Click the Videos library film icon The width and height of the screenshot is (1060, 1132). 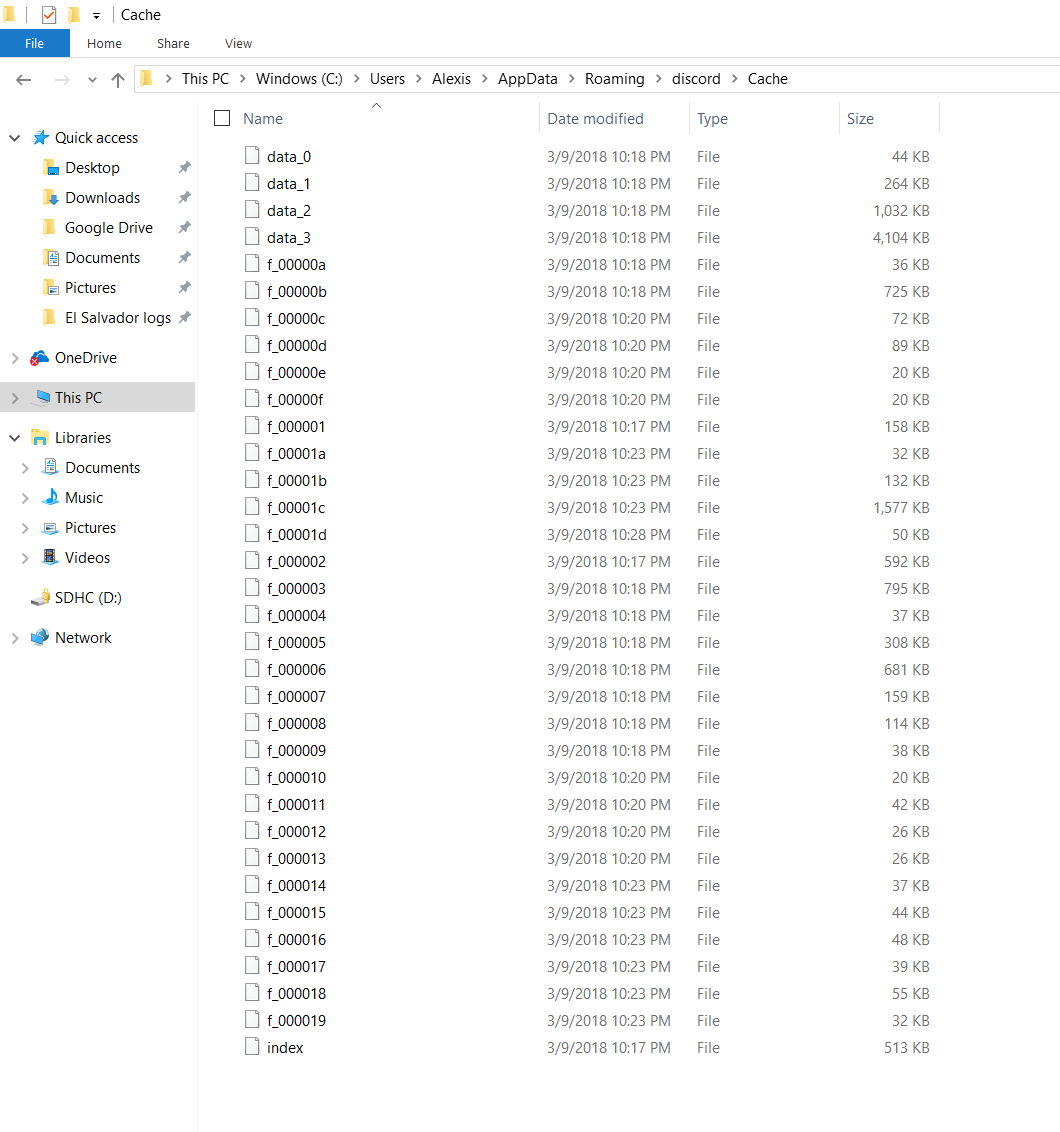[x=50, y=557]
